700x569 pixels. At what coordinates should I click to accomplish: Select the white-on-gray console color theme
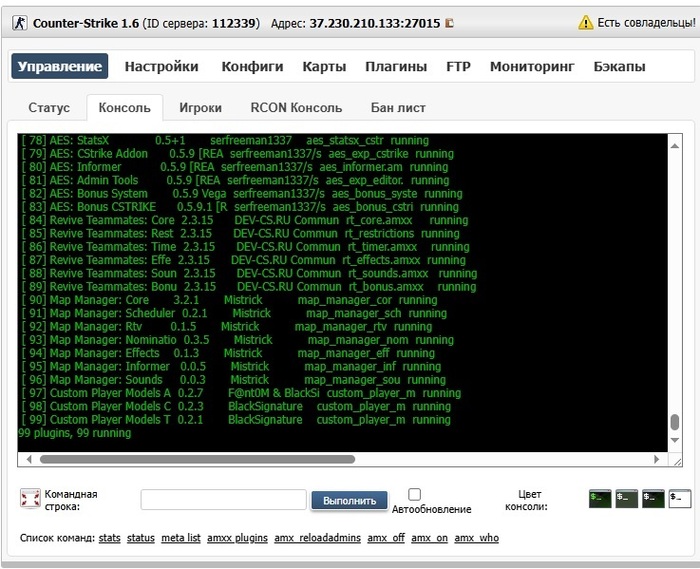click(x=627, y=498)
